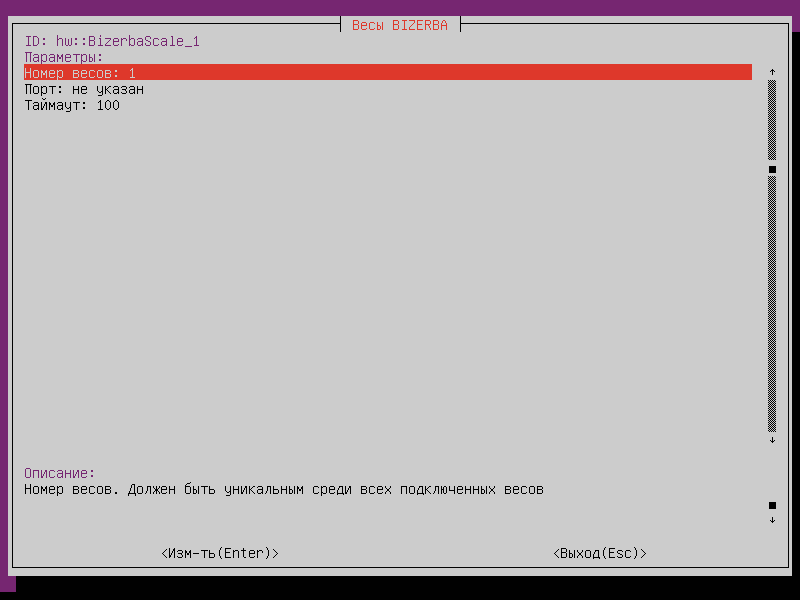
Task: Select the 'Таймаут: 100' parameter
Action: tap(72, 105)
